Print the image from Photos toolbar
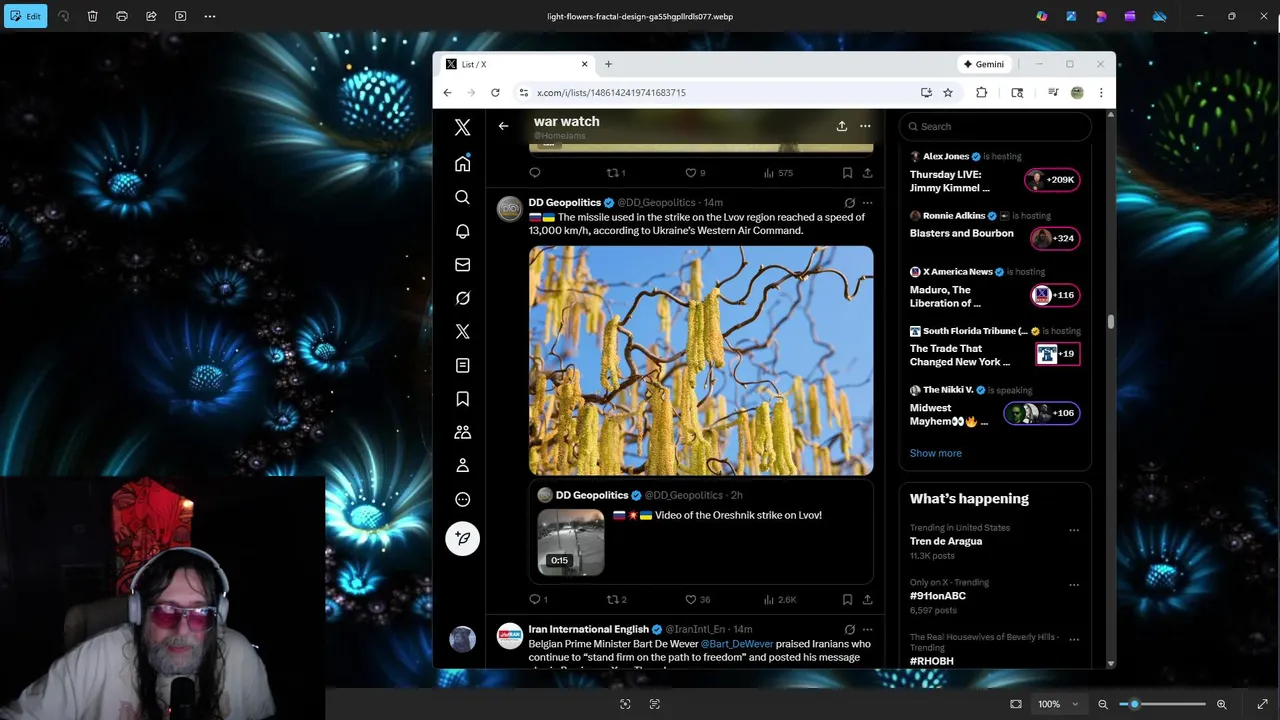1280x720 pixels. pyautogui.click(x=121, y=16)
